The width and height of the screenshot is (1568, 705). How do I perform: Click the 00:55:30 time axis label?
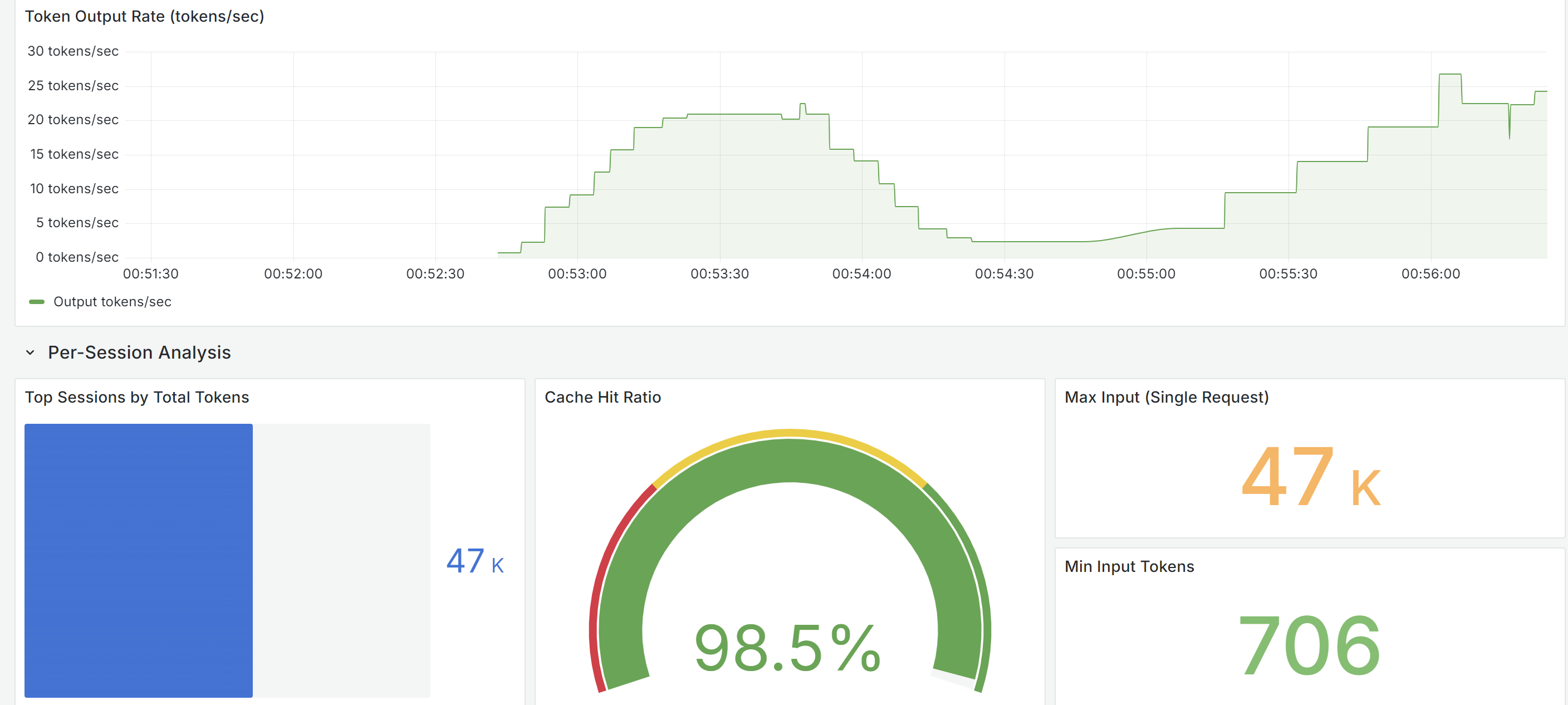pyautogui.click(x=1288, y=274)
